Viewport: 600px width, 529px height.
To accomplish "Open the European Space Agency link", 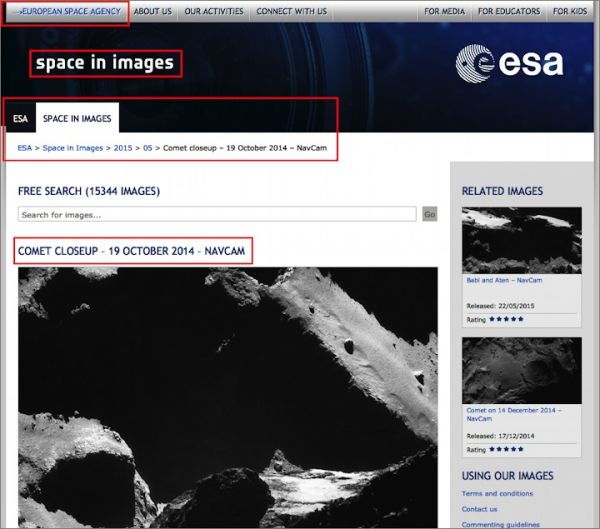I will [x=67, y=12].
